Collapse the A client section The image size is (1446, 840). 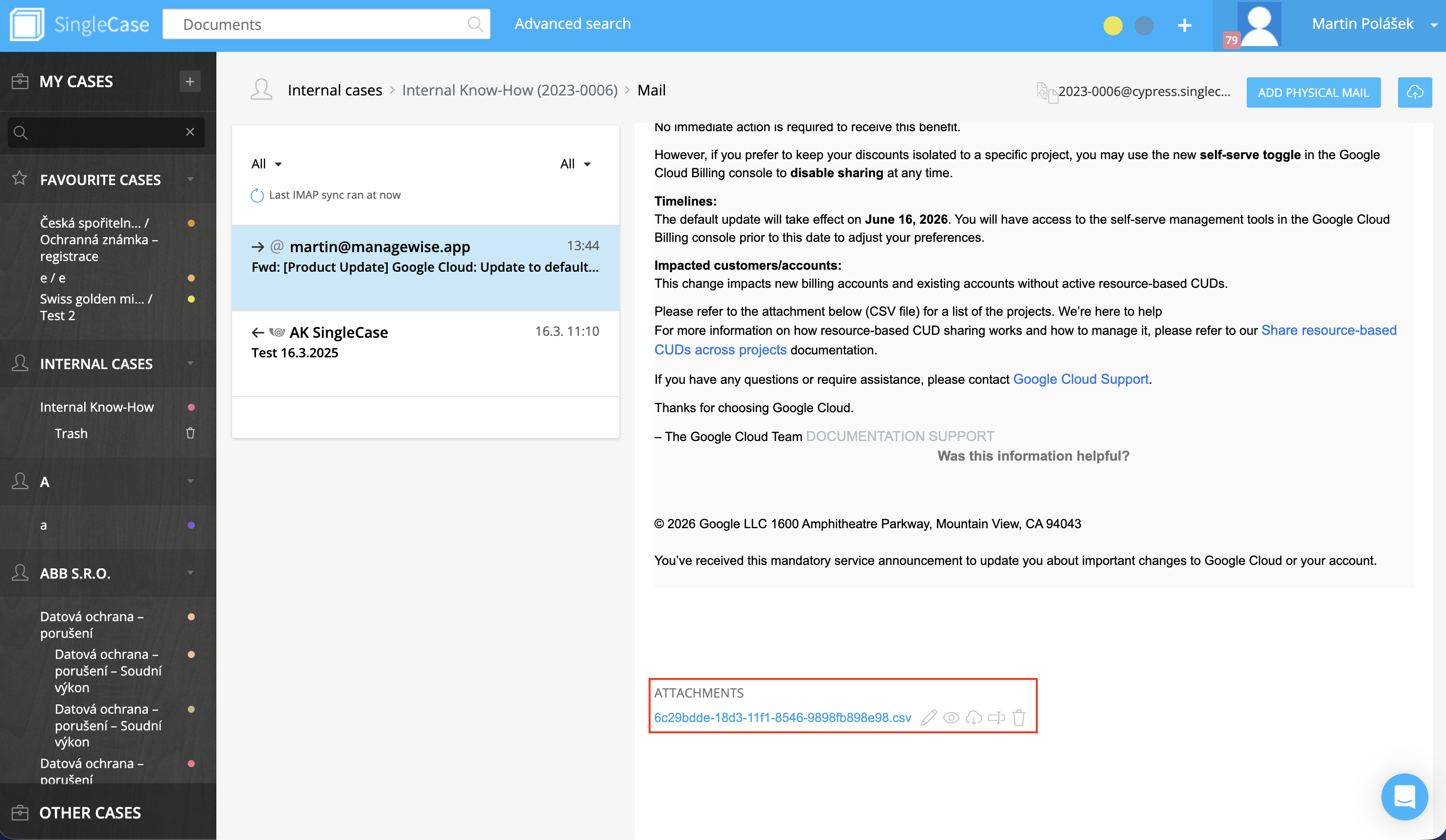pos(190,481)
